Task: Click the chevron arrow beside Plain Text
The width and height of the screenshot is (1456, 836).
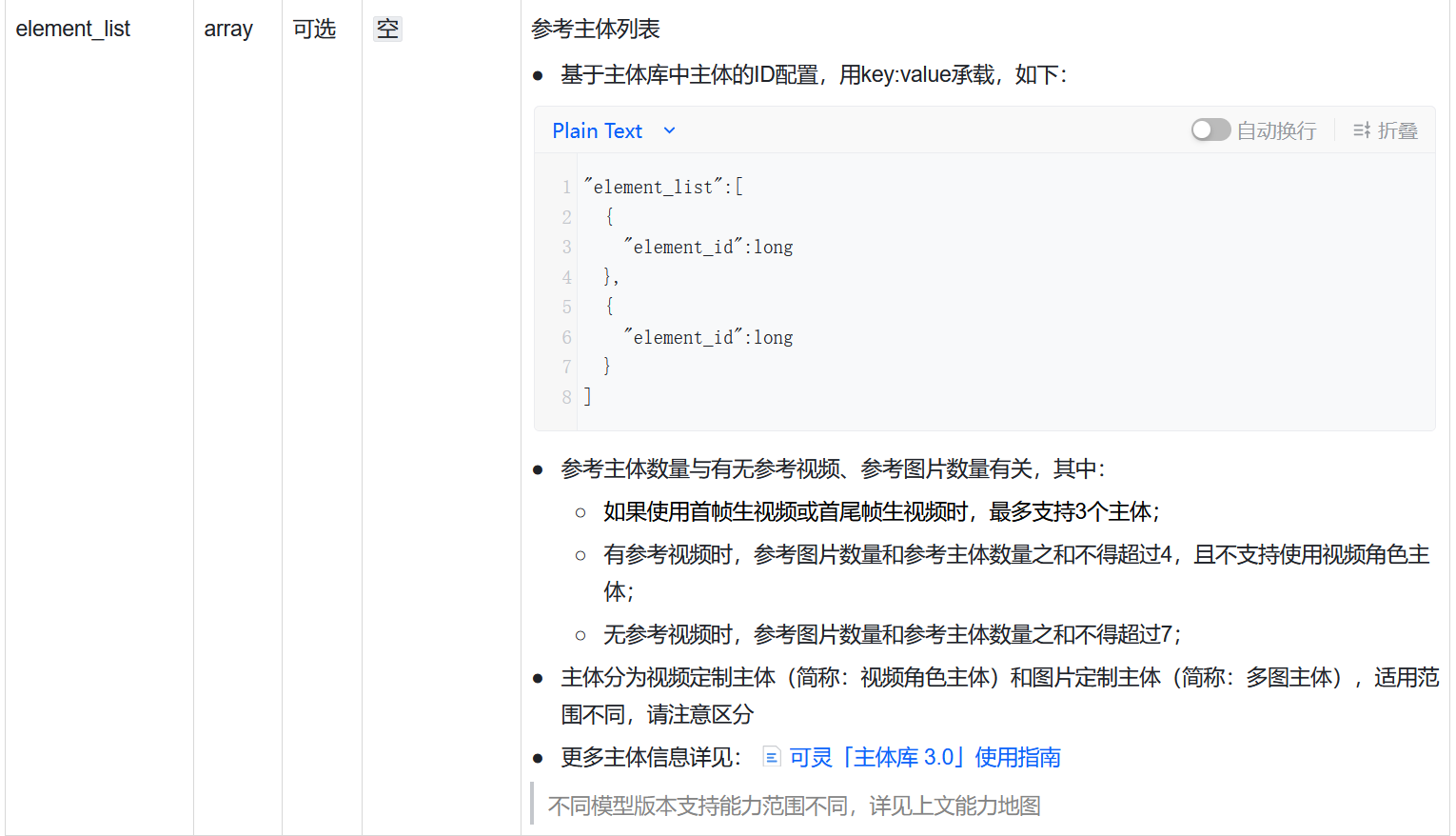Action: pos(669,130)
